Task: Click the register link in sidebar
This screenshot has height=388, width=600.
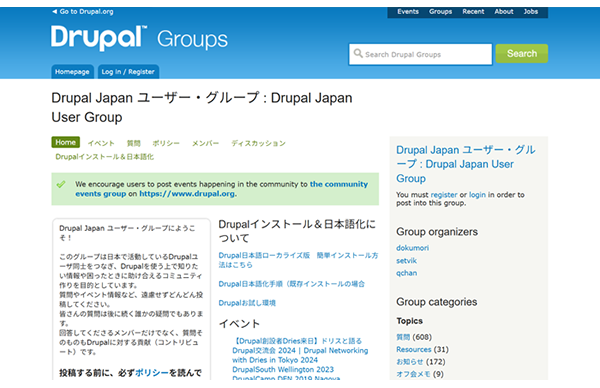Action: point(444,195)
